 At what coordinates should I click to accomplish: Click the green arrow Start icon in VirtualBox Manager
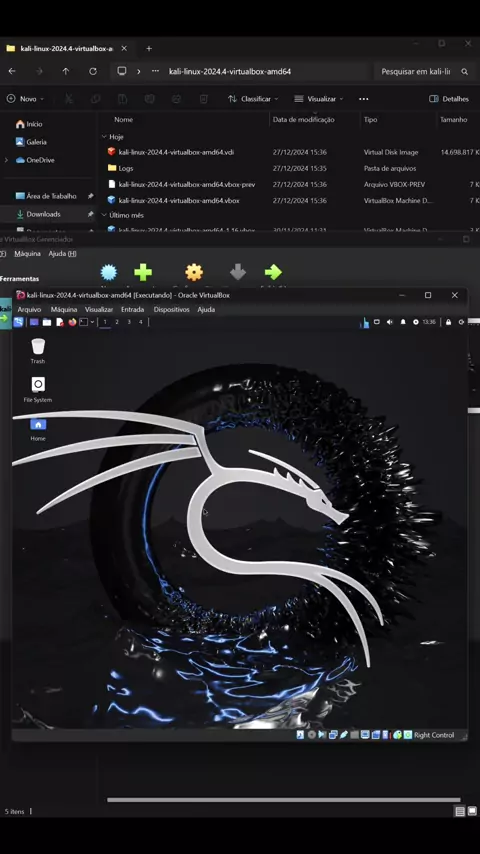pos(273,272)
